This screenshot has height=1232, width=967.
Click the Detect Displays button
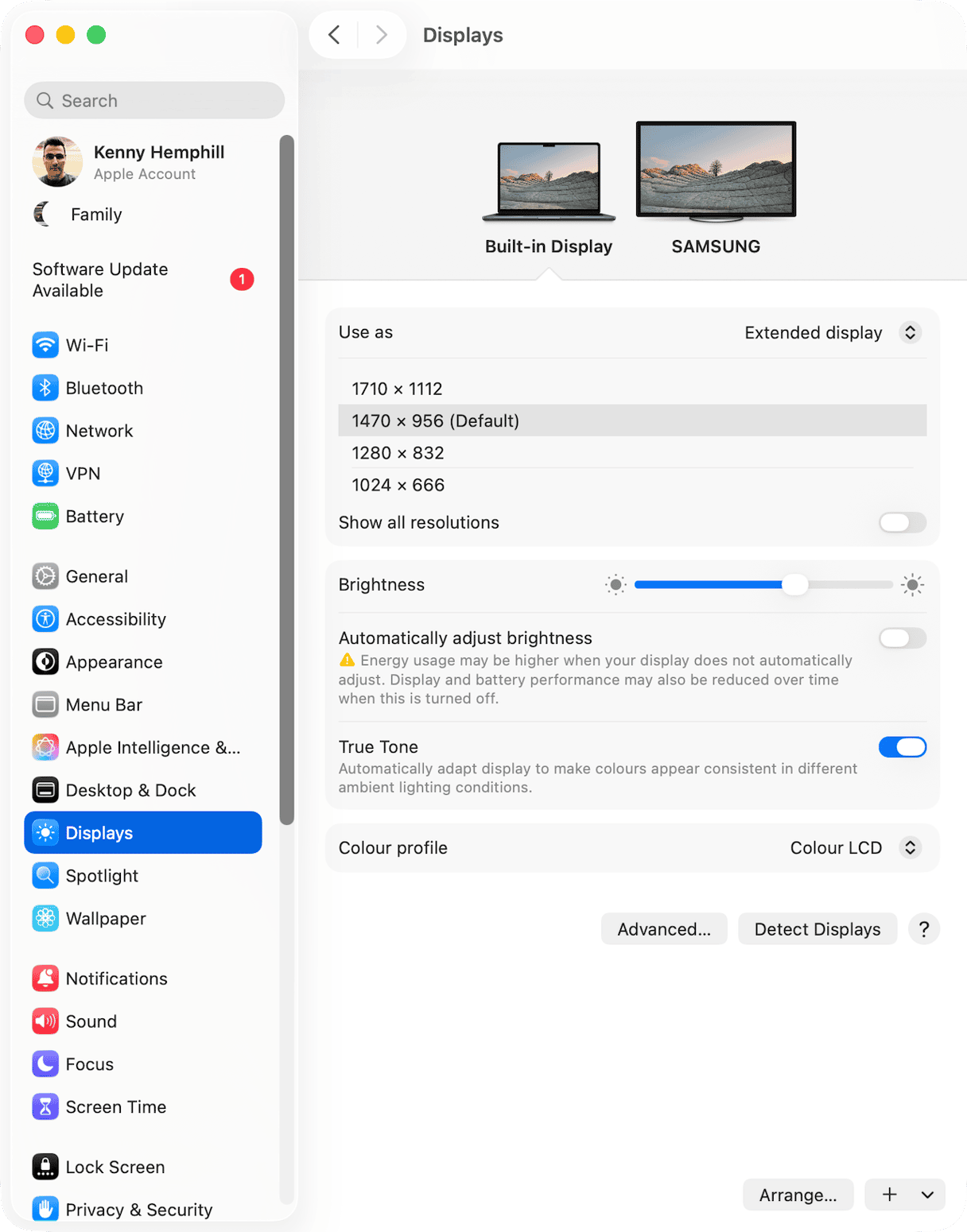click(x=817, y=929)
